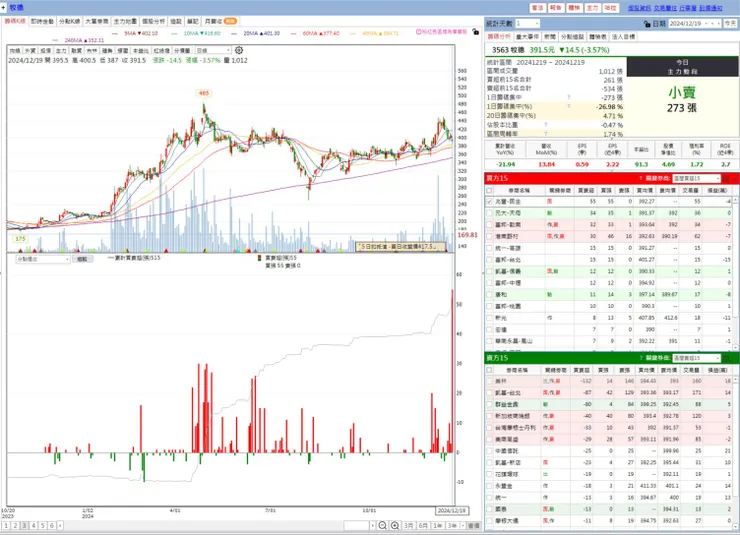Switch to the 分點K線 tab
Screen dimensions: 740x535
click(69, 22)
